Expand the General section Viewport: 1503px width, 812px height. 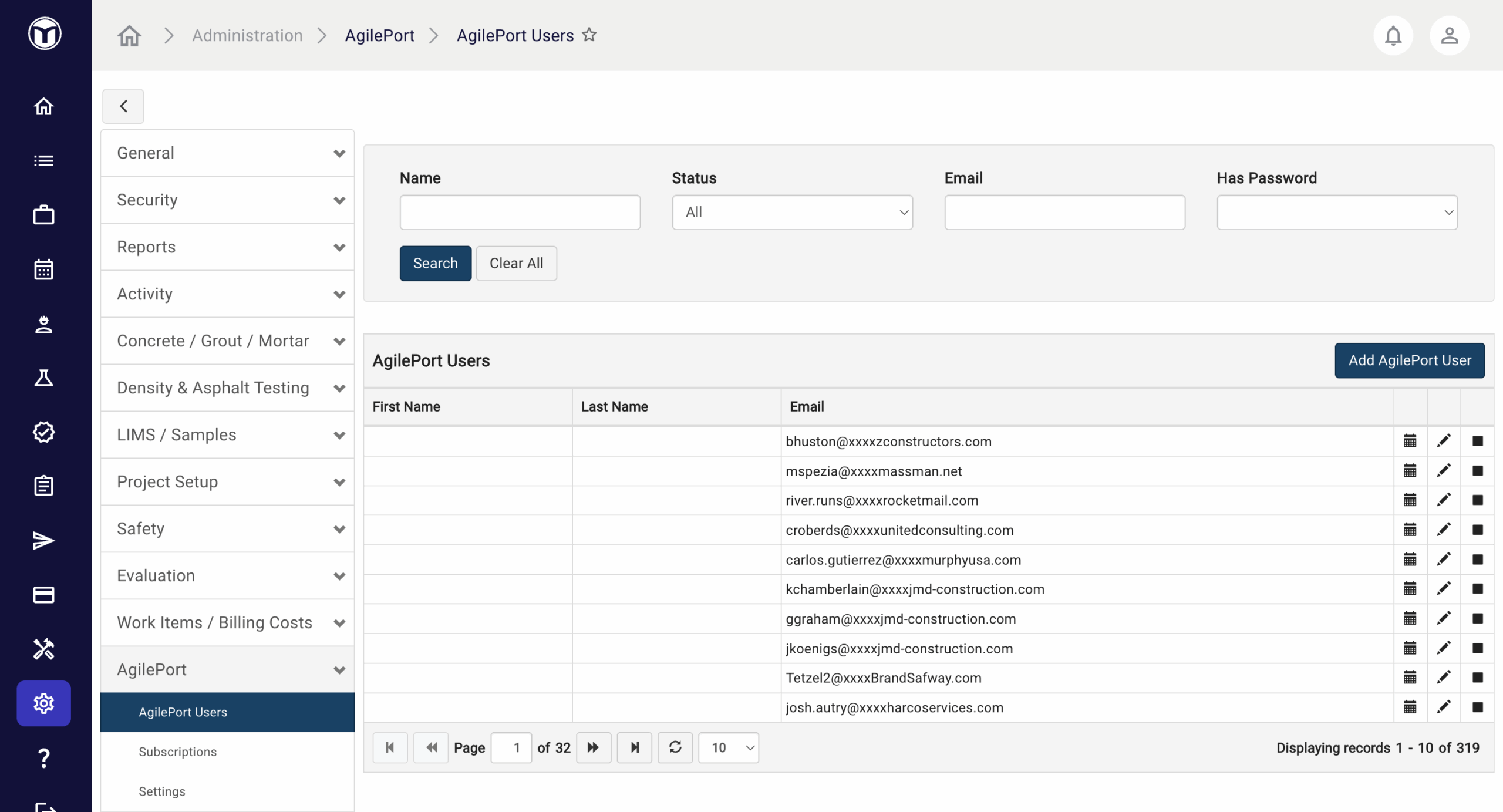tap(228, 153)
